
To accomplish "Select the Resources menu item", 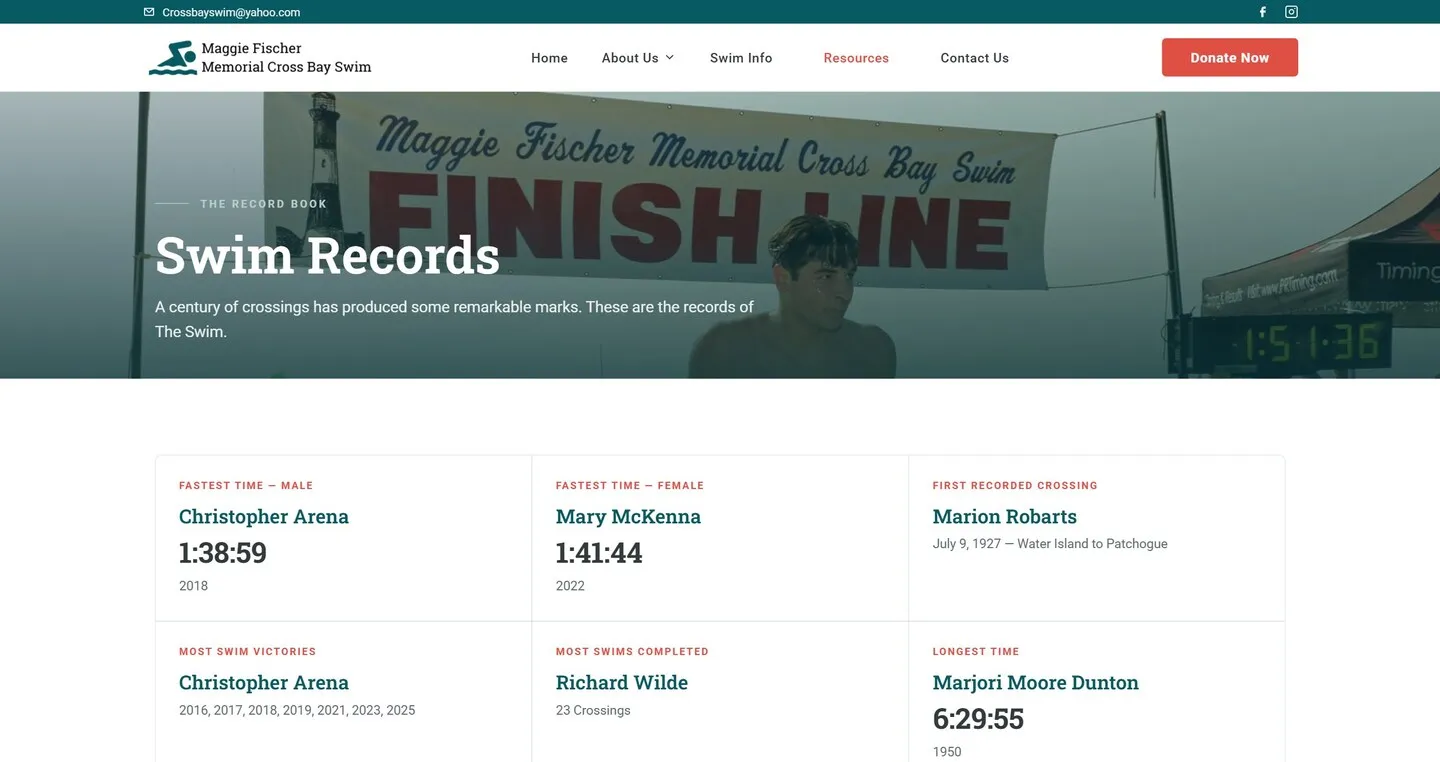I will 856,58.
